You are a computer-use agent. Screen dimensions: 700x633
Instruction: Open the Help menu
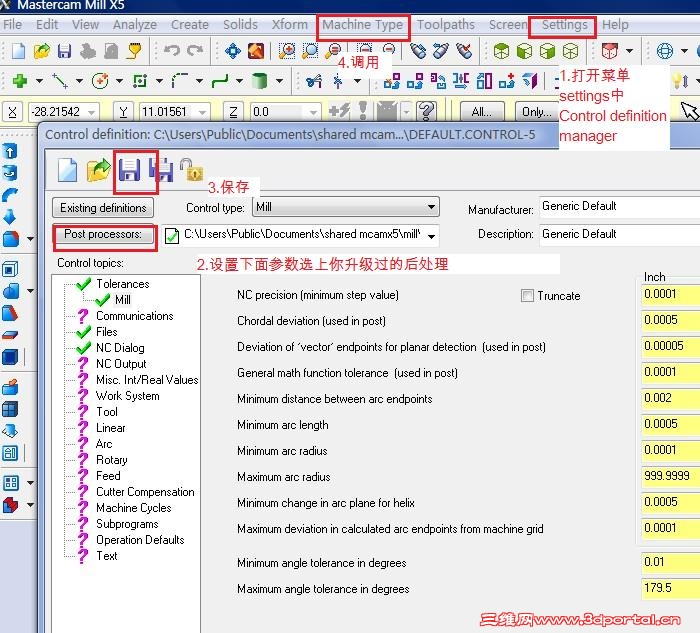pos(615,25)
